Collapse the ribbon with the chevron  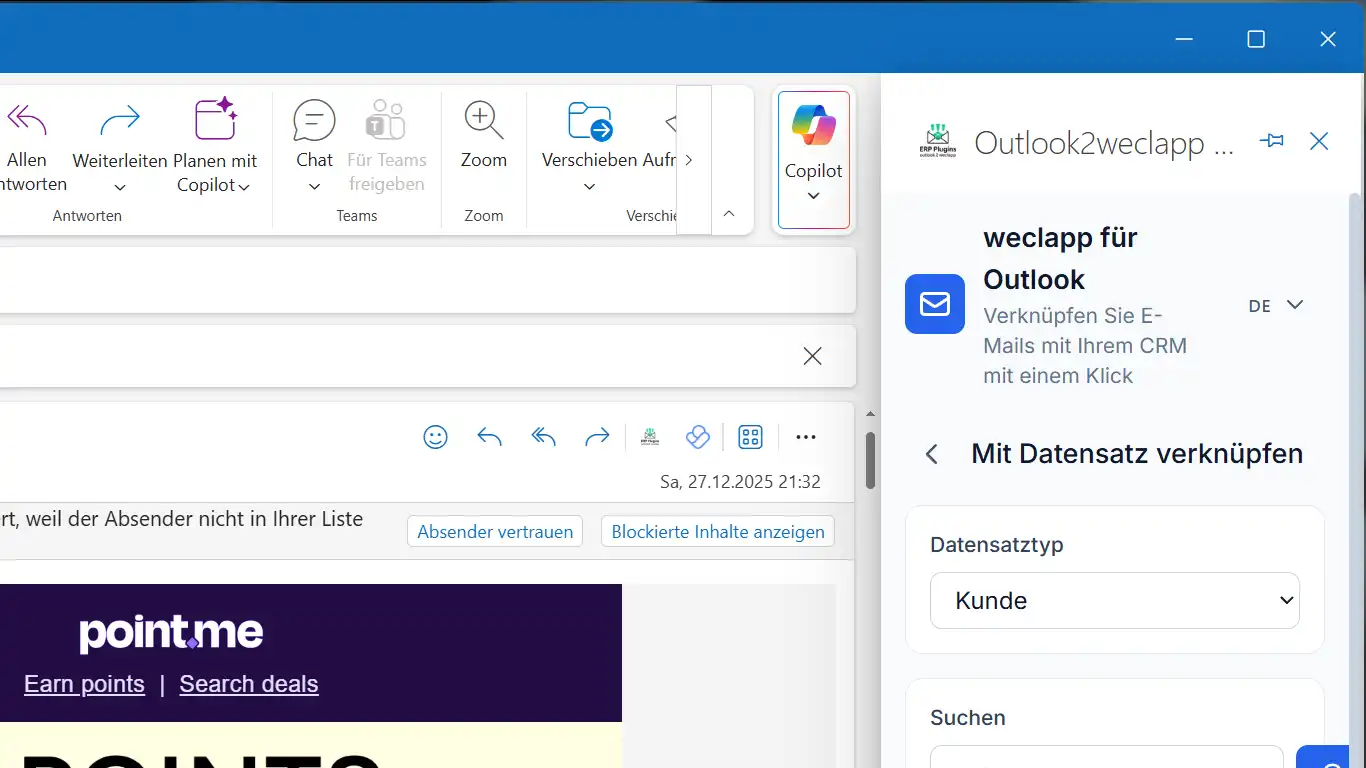[x=729, y=213]
